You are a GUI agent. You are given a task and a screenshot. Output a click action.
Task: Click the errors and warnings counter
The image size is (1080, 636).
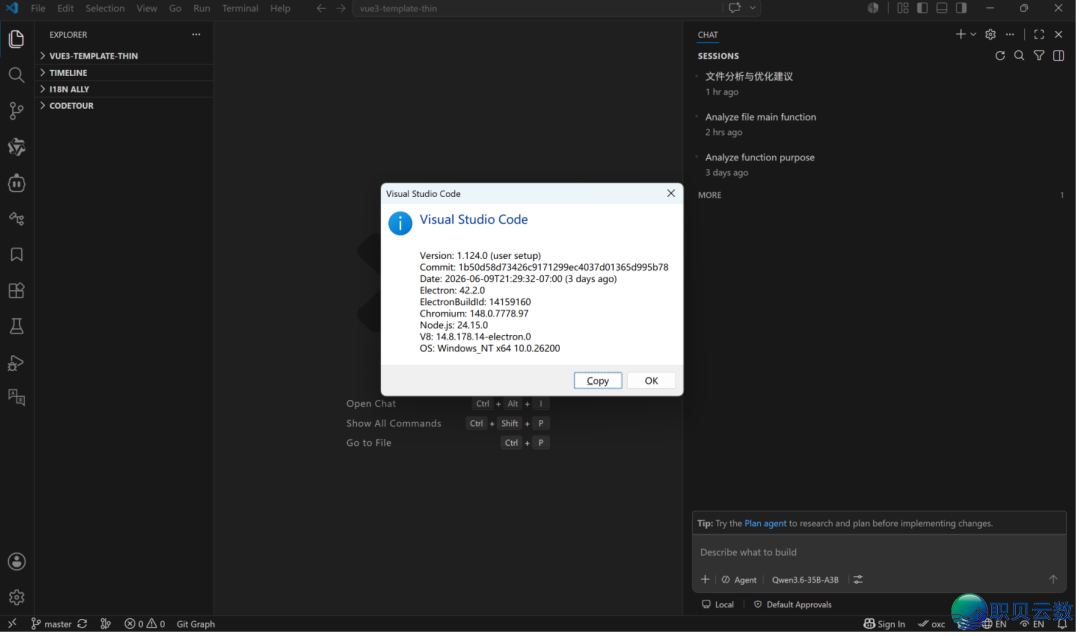[145, 626]
